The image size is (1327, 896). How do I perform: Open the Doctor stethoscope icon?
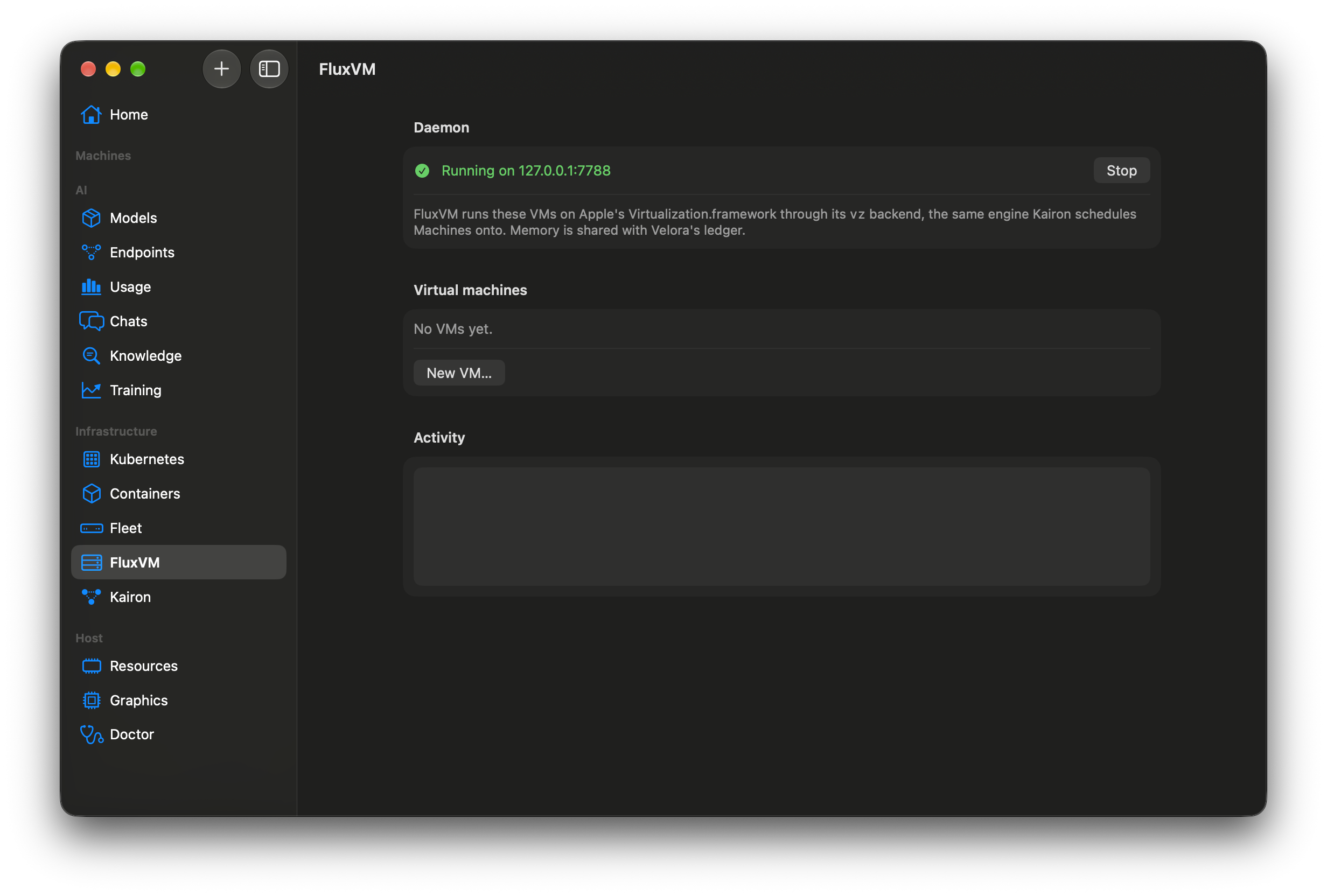(92, 734)
